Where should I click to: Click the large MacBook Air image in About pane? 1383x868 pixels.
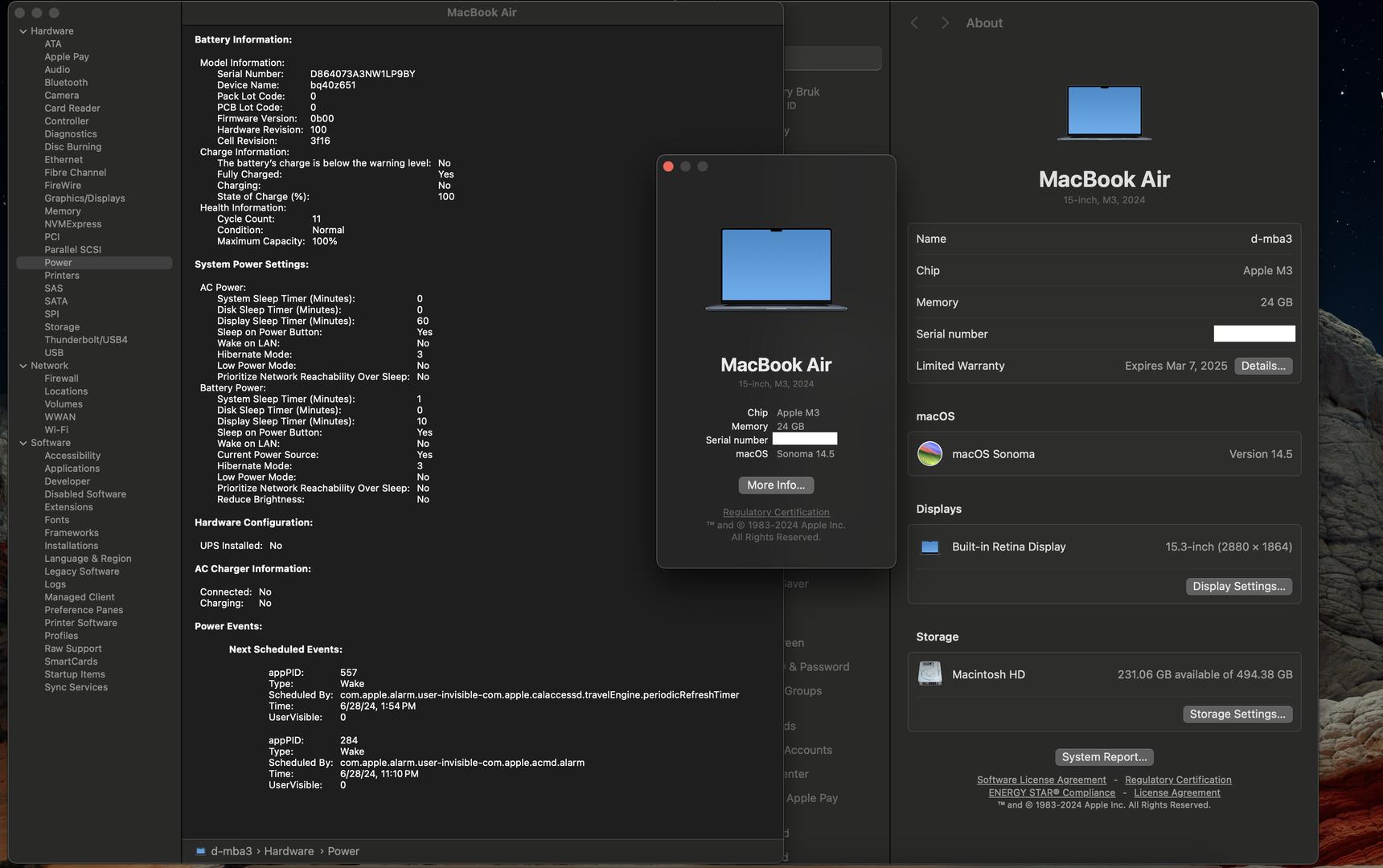pyautogui.click(x=1104, y=113)
